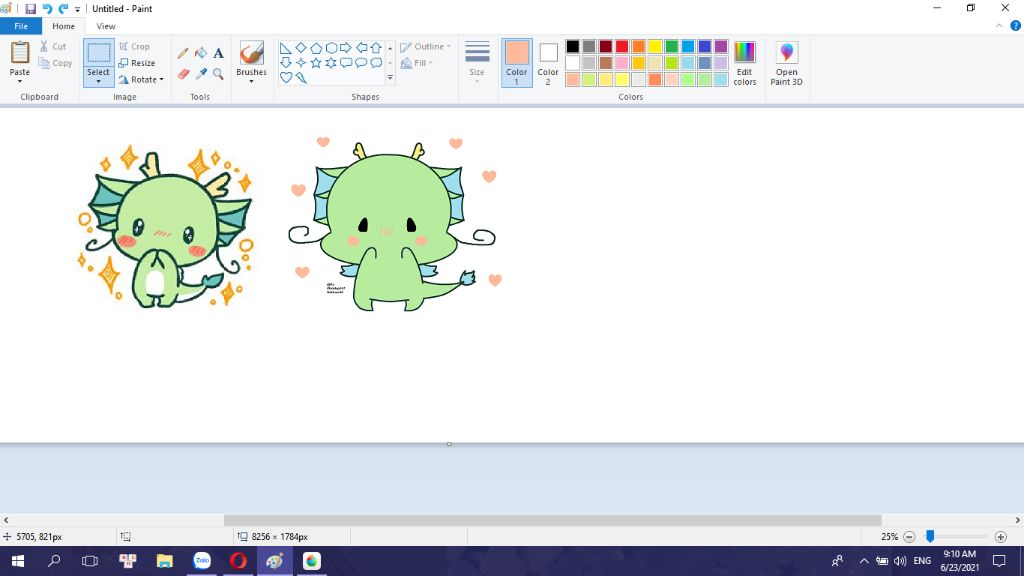Open the Windows Start menu
This screenshot has height=576, width=1024.
(x=18, y=561)
